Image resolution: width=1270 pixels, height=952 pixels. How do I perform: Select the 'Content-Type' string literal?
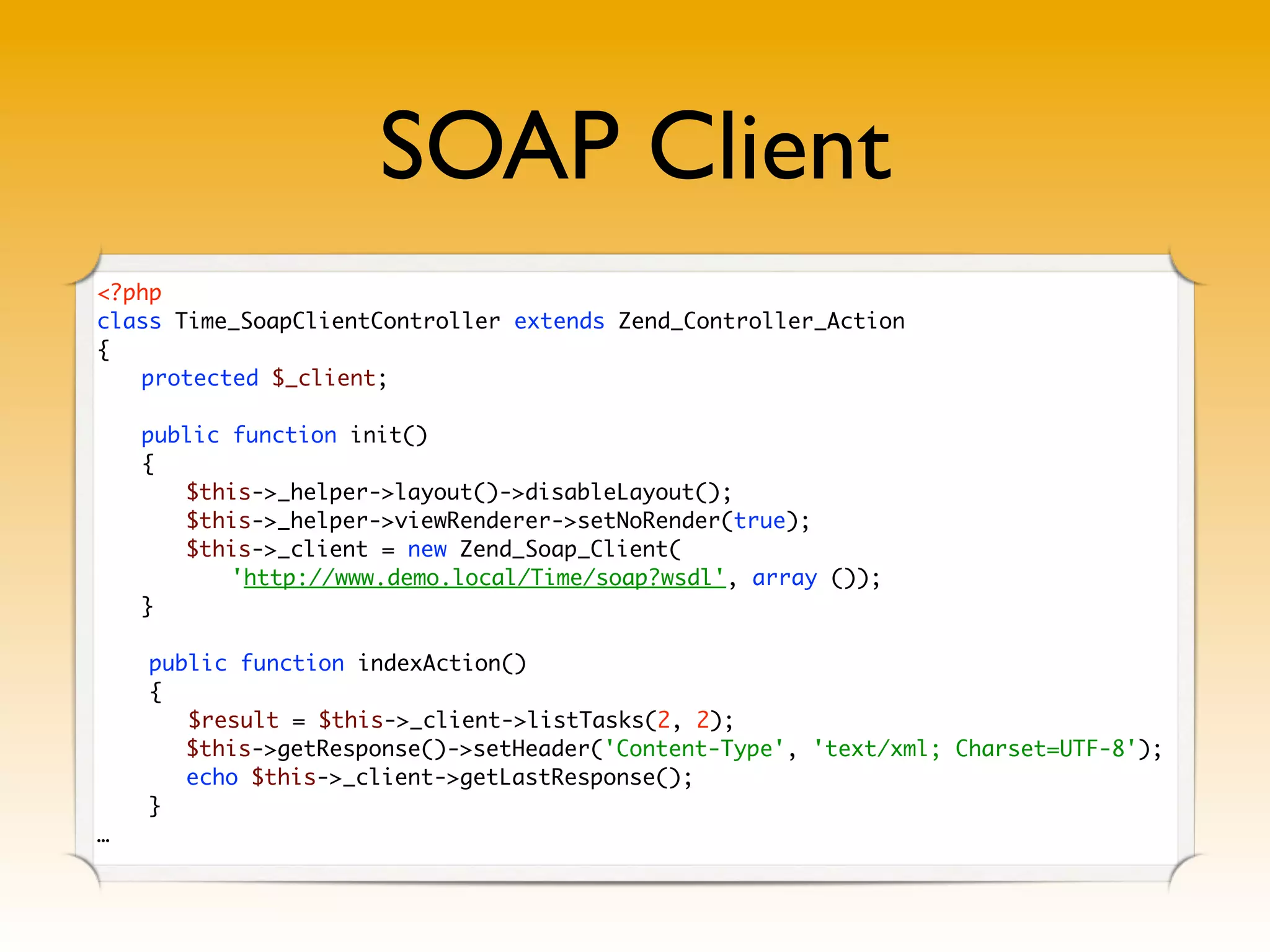point(694,749)
